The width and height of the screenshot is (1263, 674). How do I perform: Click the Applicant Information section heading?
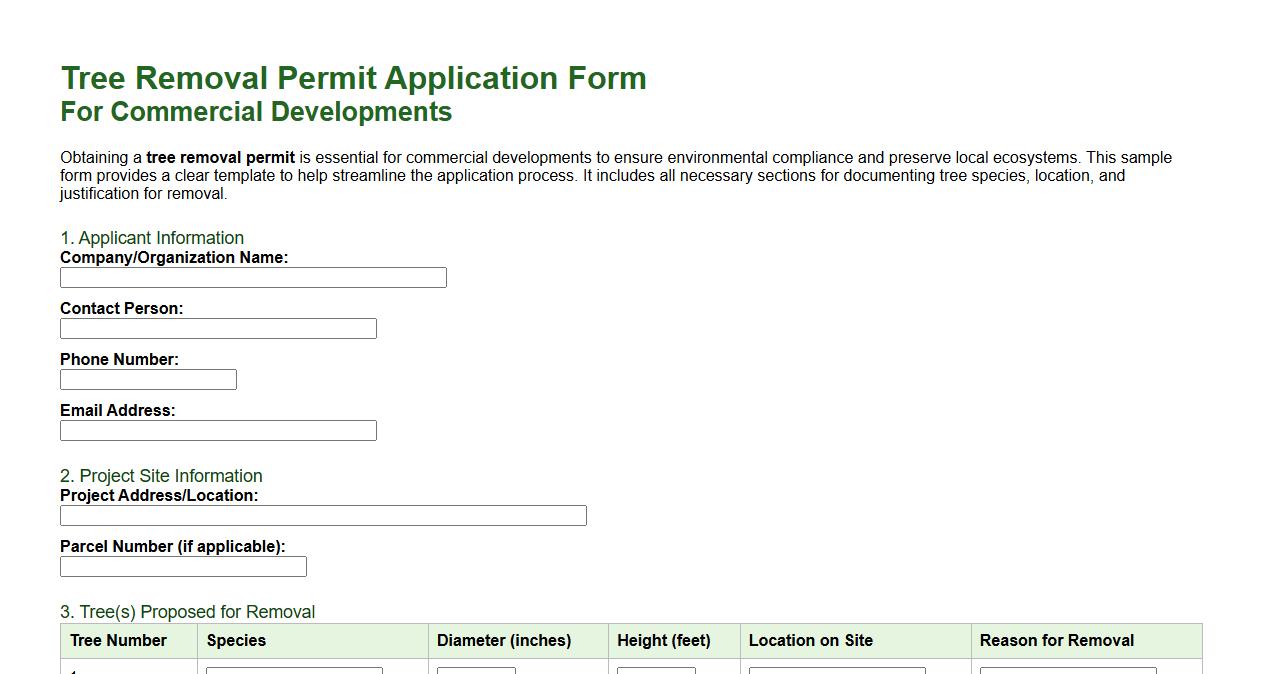pos(152,238)
